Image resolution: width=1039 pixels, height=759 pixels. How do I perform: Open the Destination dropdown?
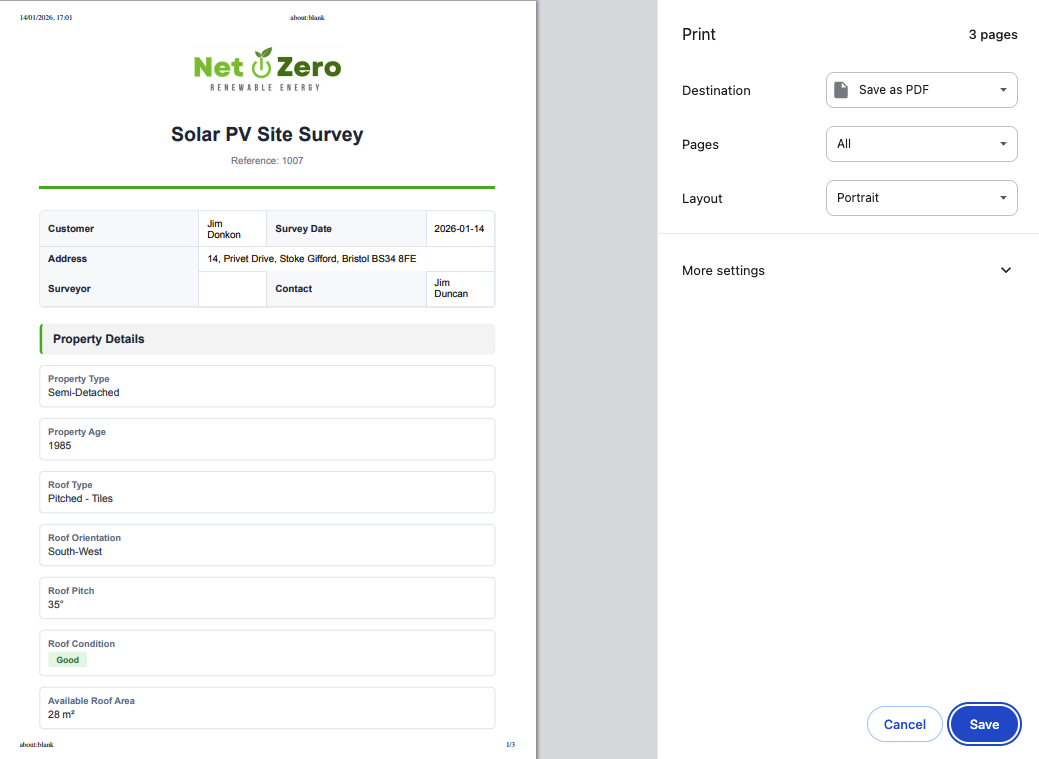(x=920, y=90)
